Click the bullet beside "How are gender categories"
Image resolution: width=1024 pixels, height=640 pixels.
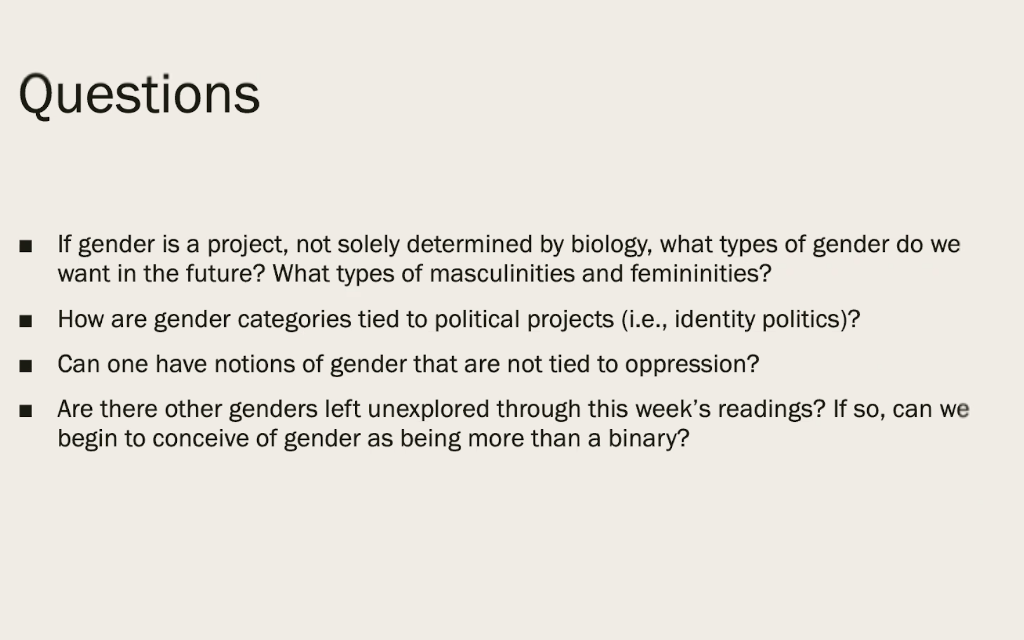[26, 321]
